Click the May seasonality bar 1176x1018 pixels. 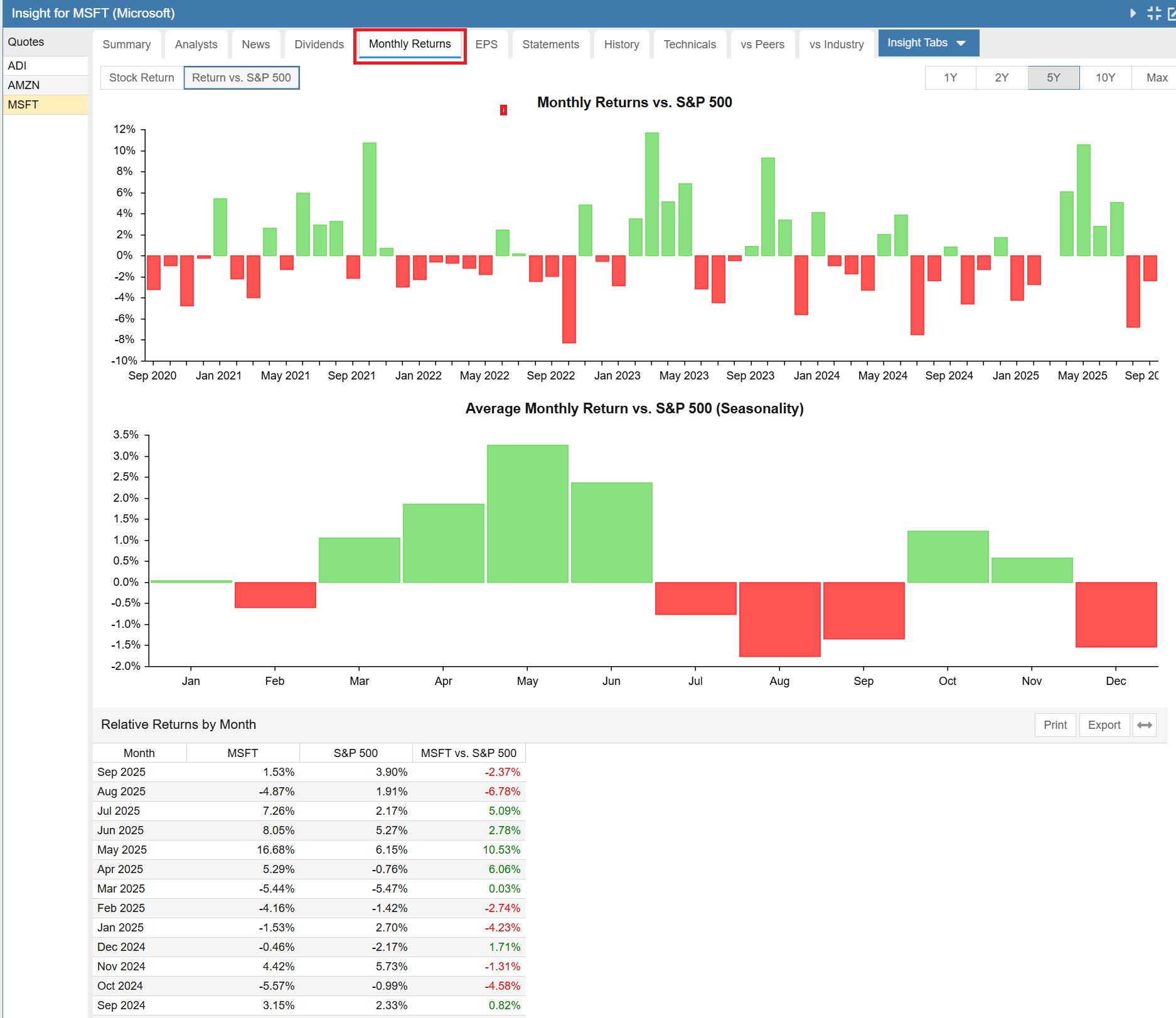point(527,514)
